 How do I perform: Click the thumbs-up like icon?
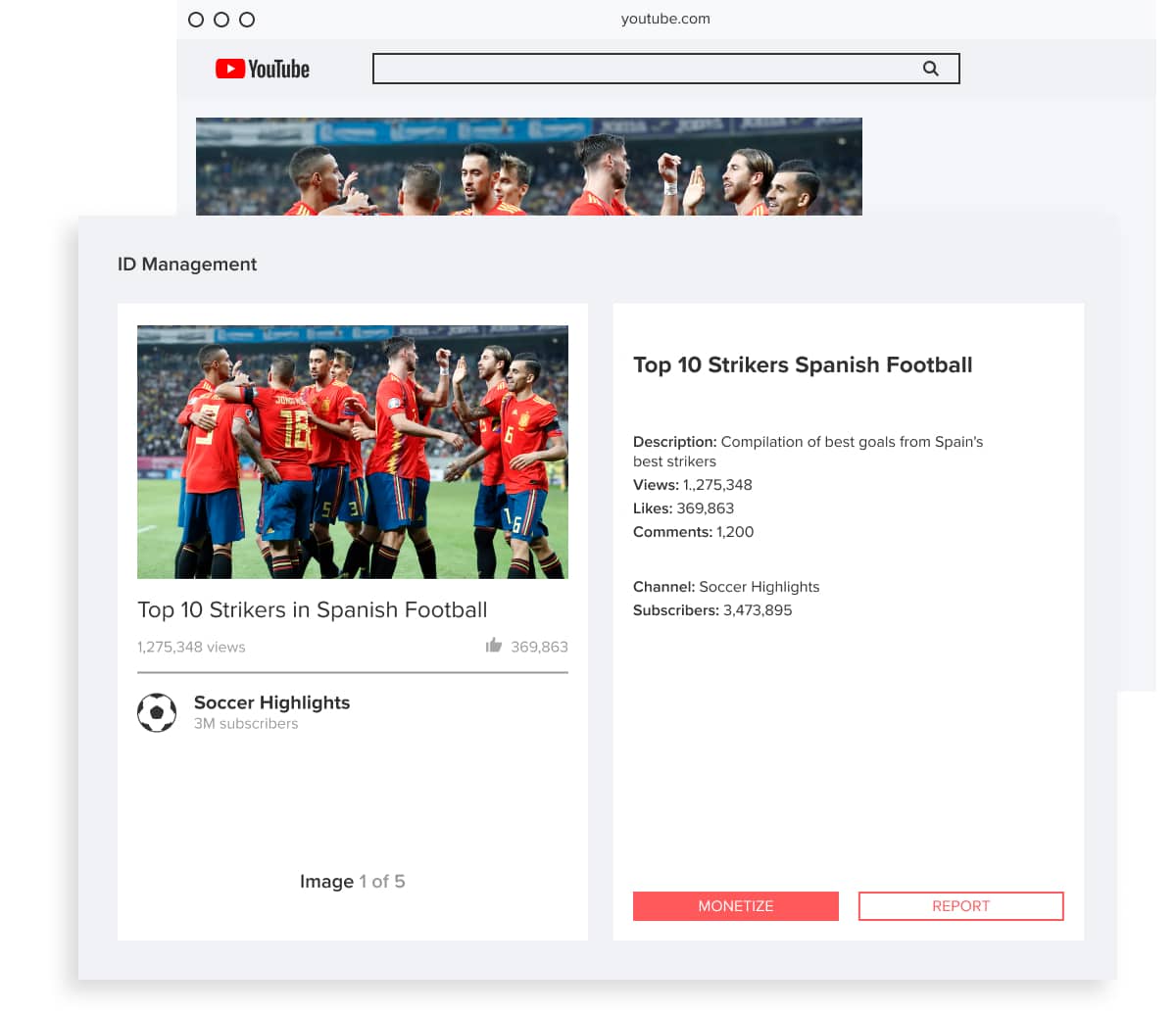pos(494,645)
